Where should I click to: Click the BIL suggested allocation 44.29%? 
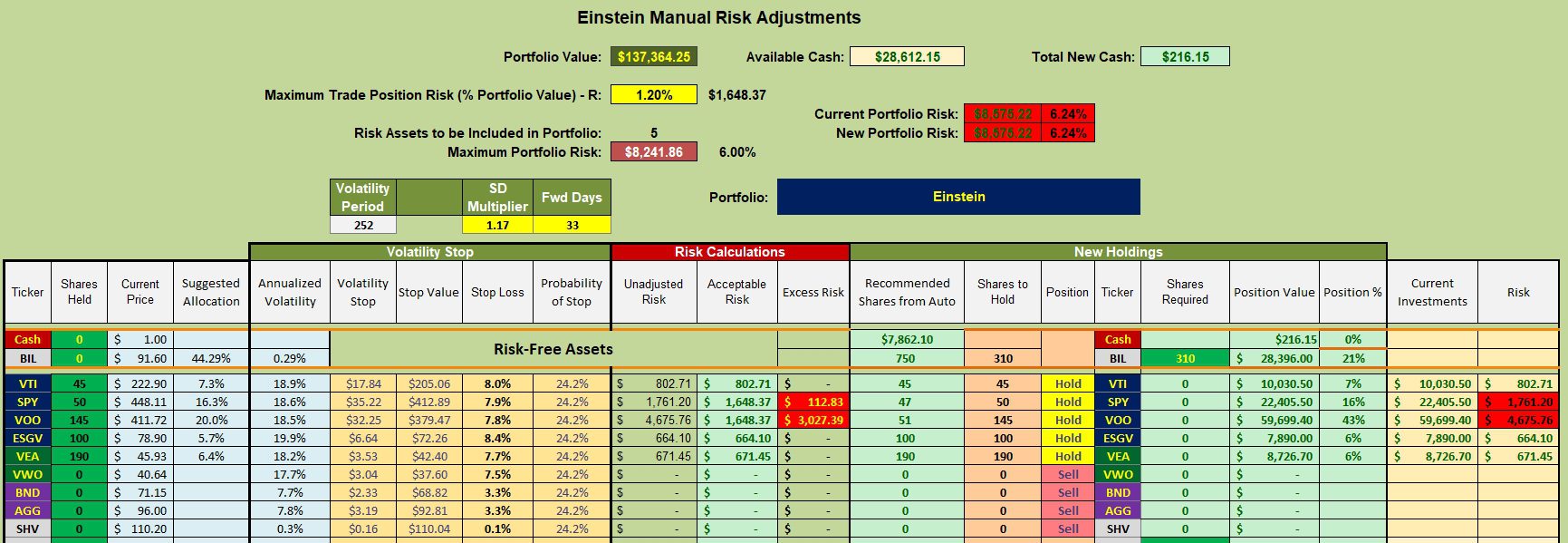point(211,358)
